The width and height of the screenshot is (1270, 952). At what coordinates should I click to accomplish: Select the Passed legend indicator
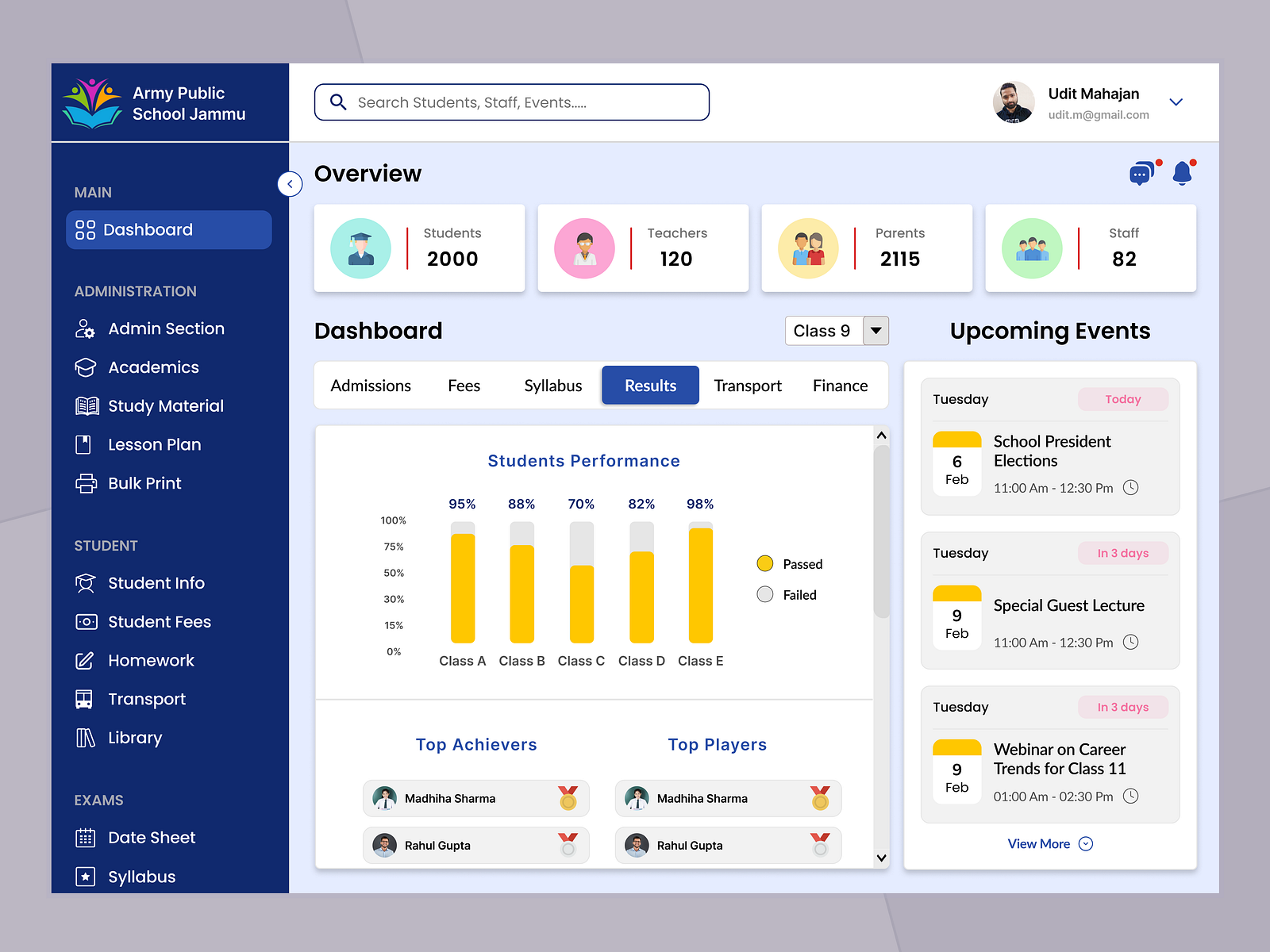(x=764, y=563)
